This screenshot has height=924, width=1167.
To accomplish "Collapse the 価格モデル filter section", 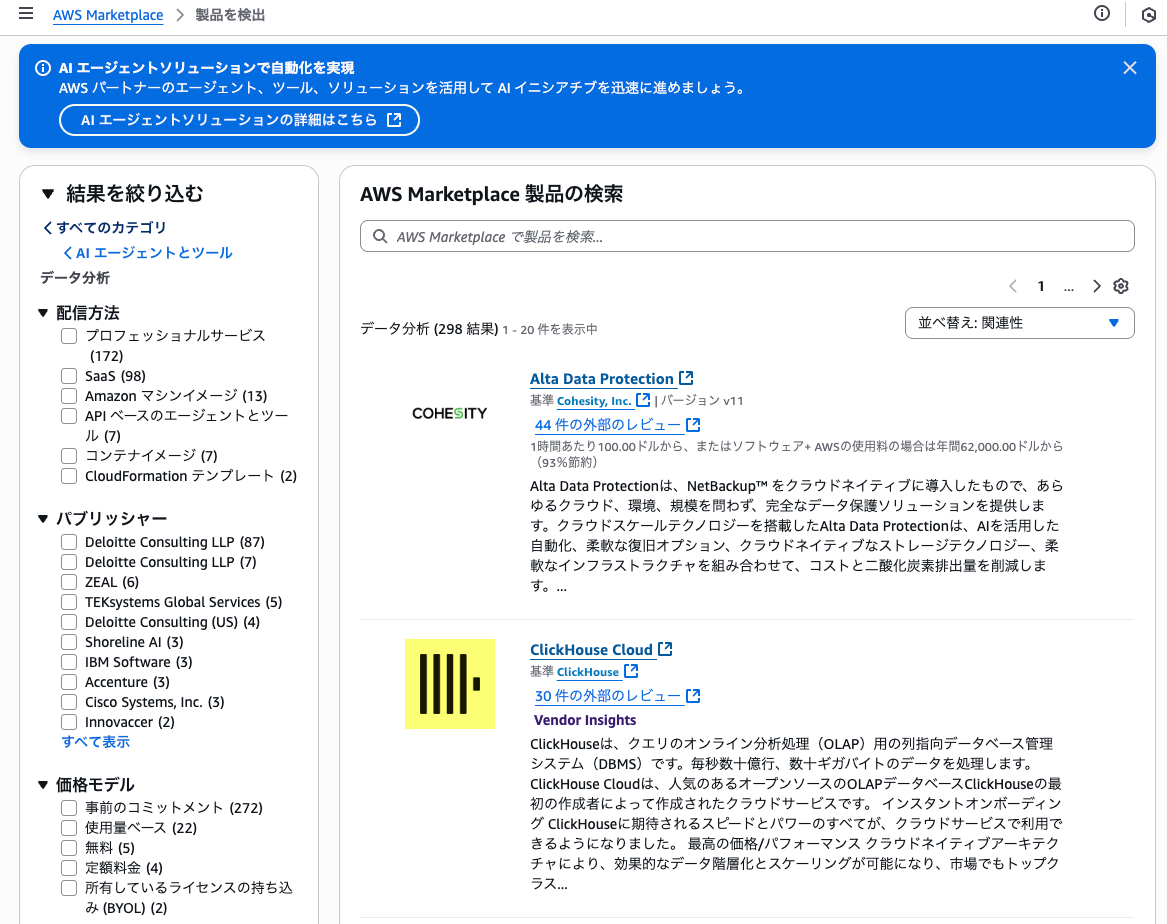I will point(43,785).
